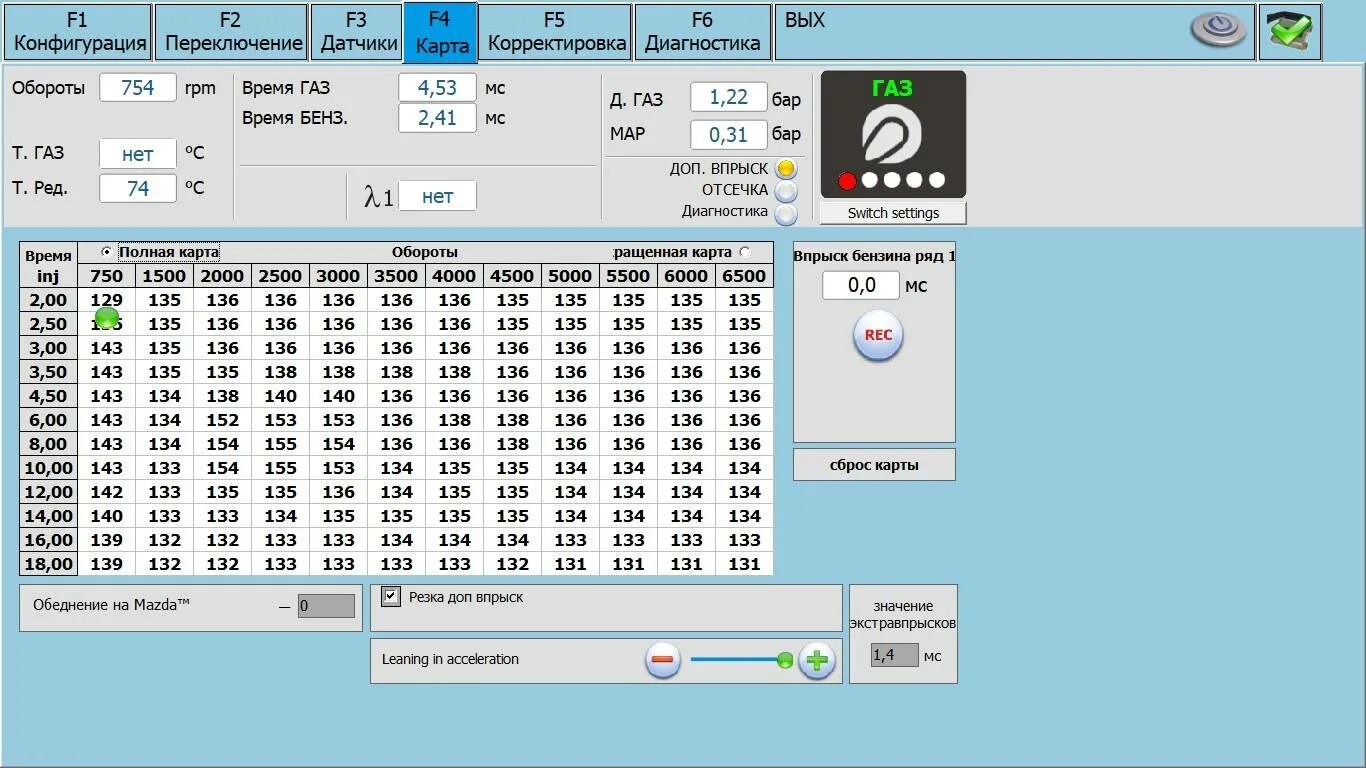
Task: Click the сброс карты button
Action: pyautogui.click(x=874, y=465)
